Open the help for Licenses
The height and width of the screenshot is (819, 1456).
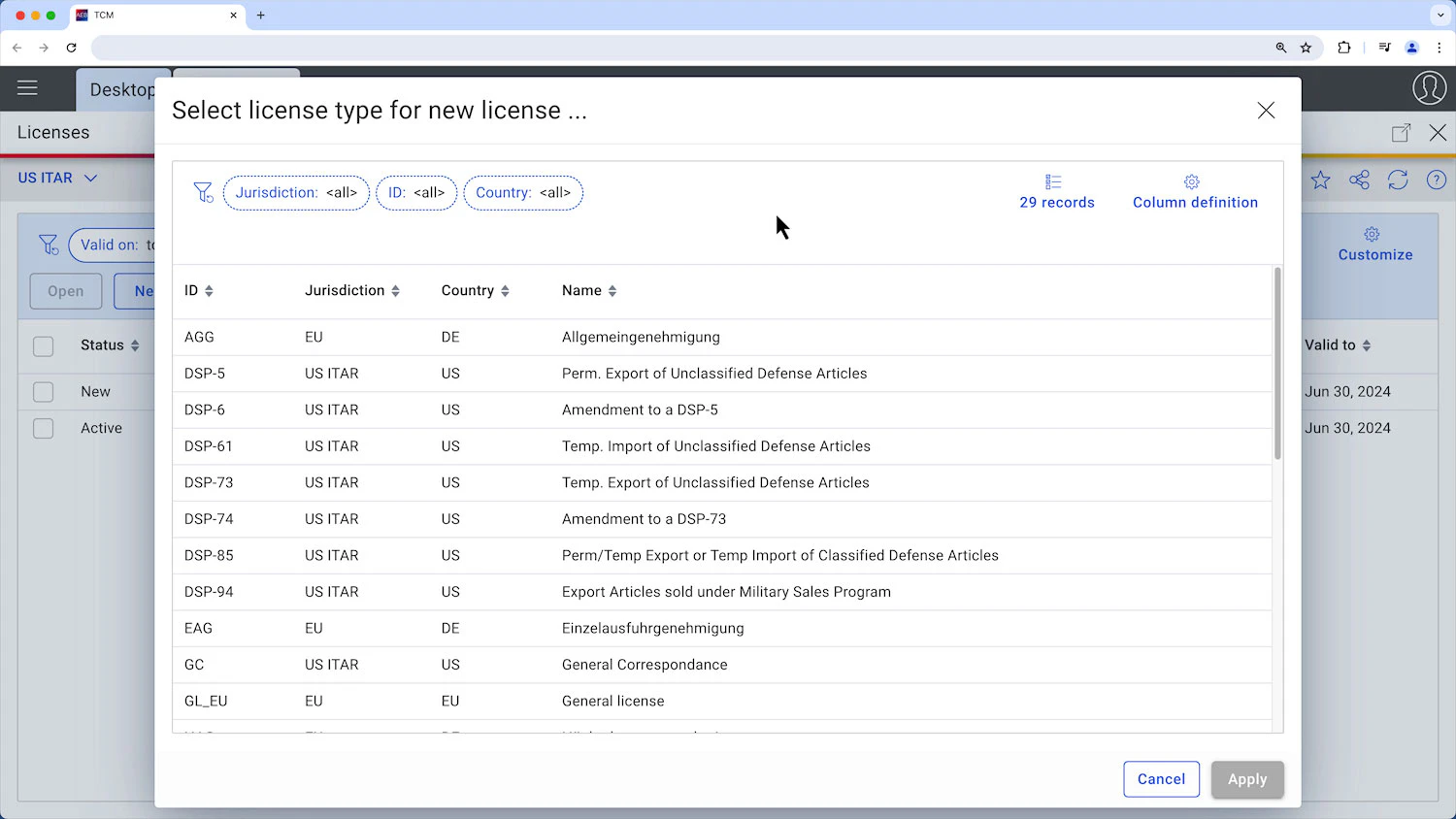[1437, 180]
